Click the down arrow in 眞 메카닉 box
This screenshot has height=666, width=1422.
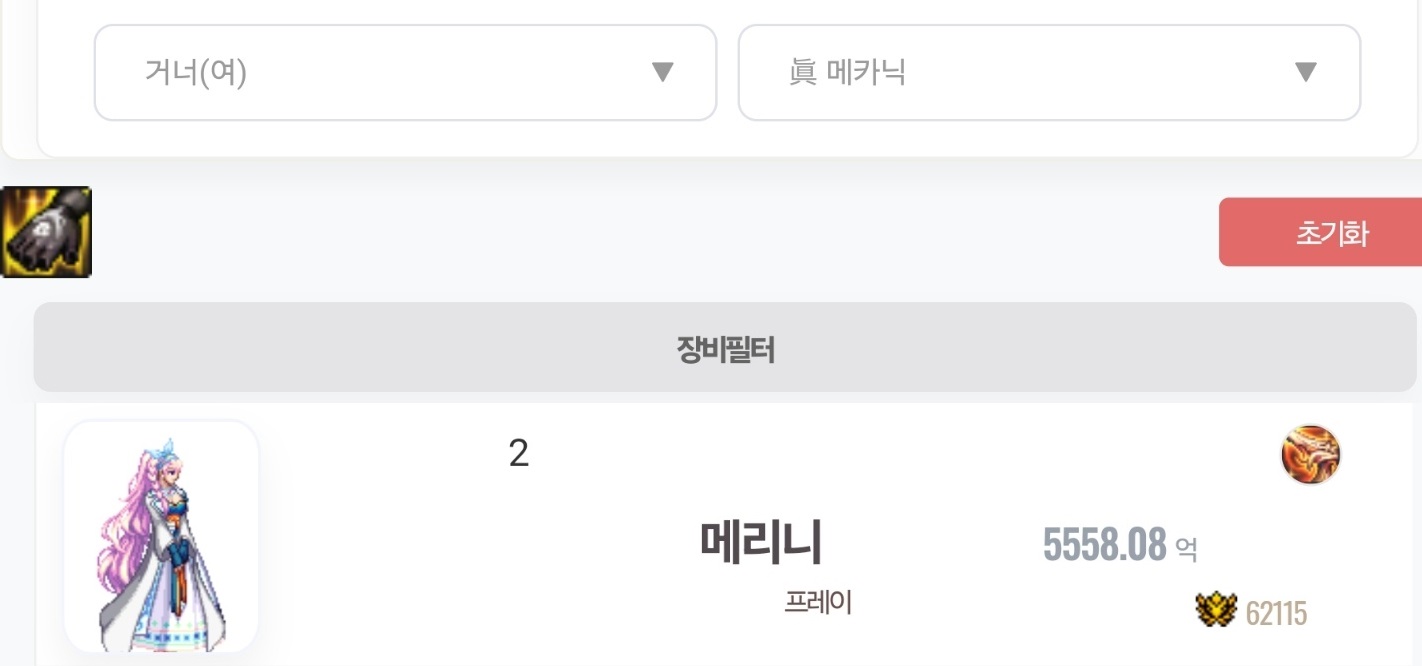1305,72
